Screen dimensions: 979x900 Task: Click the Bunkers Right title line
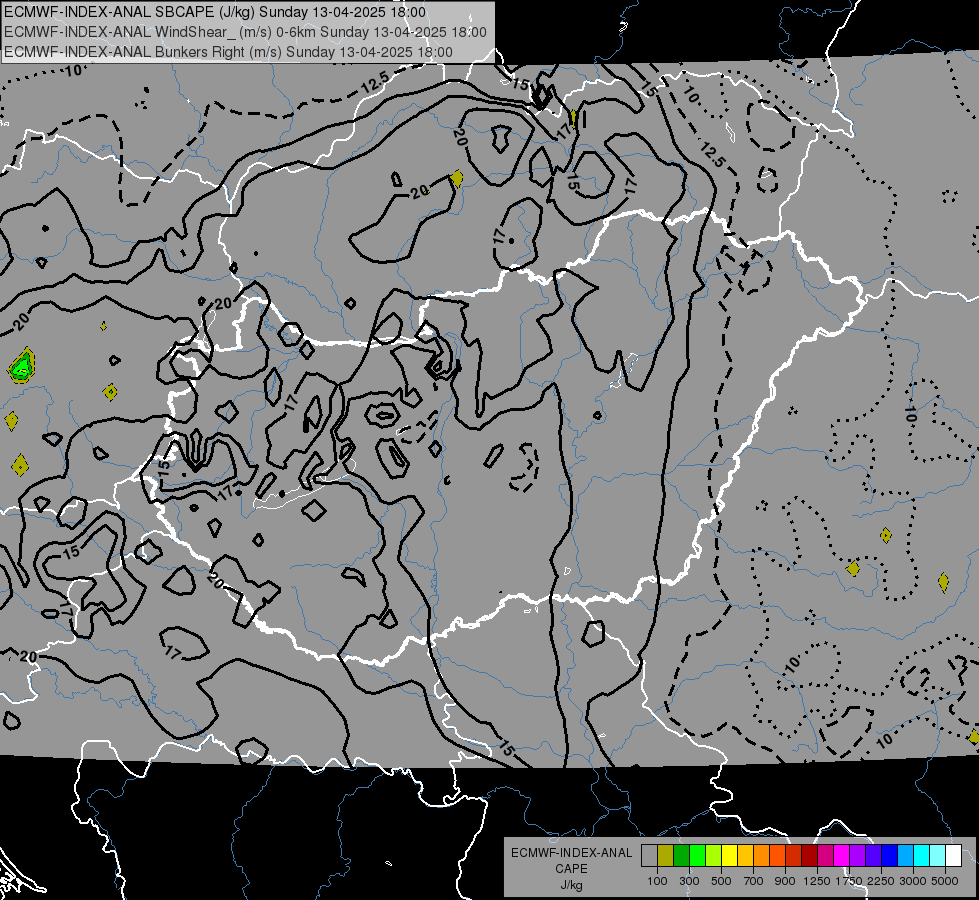pyautogui.click(x=229, y=52)
